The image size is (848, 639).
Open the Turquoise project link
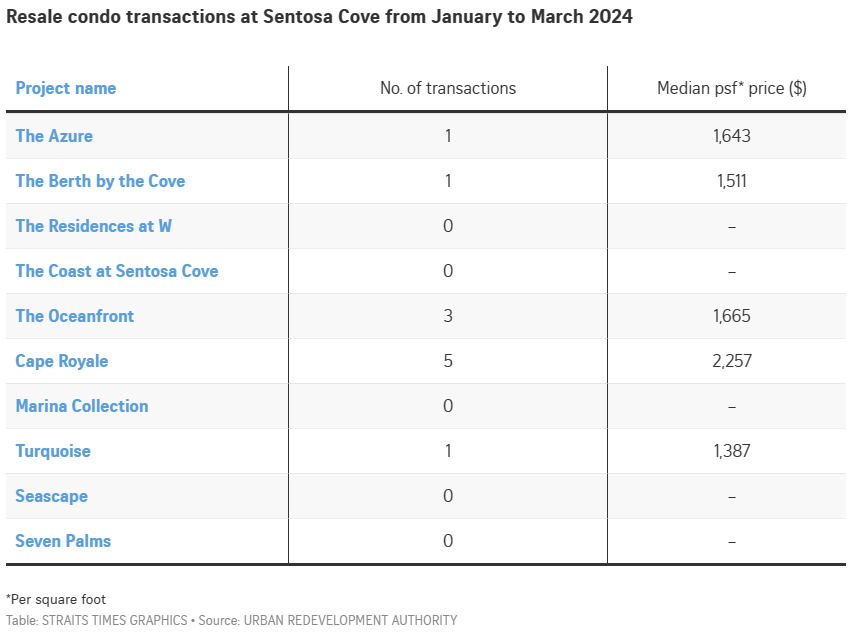(x=53, y=451)
